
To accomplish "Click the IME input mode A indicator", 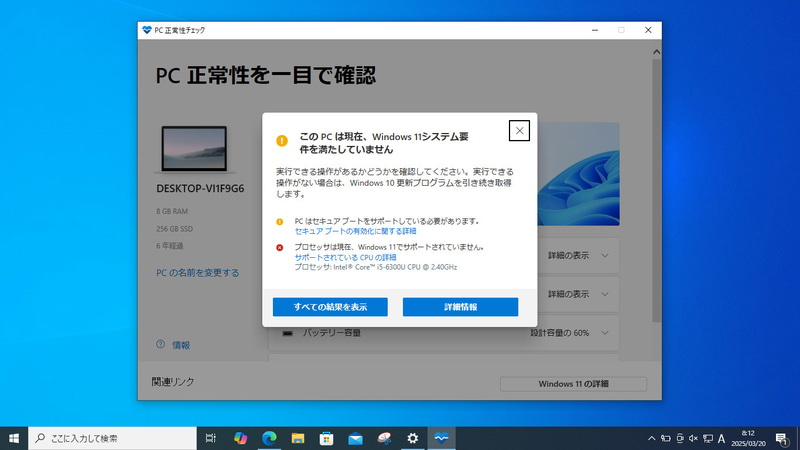I will pyautogui.click(x=721, y=438).
